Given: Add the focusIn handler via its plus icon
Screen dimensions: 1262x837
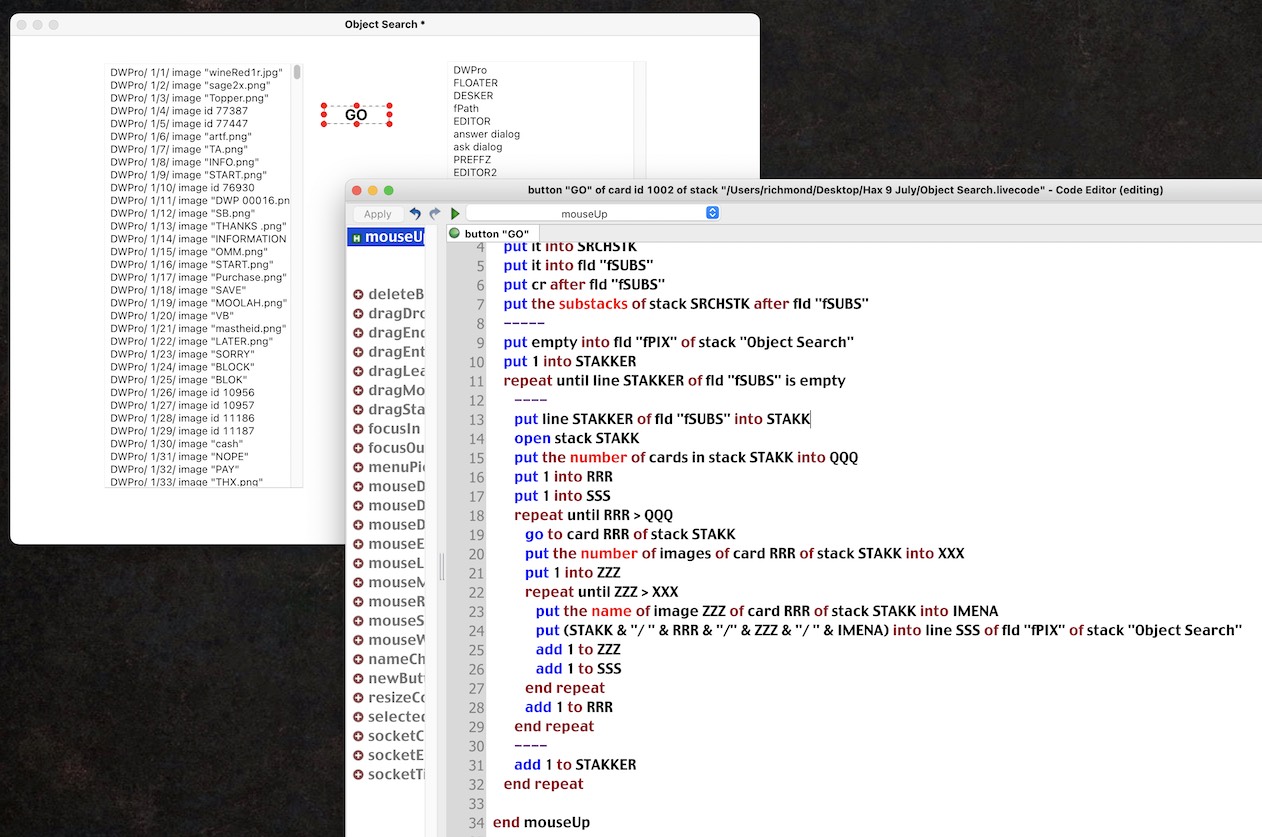Looking at the screenshot, I should click(358, 429).
